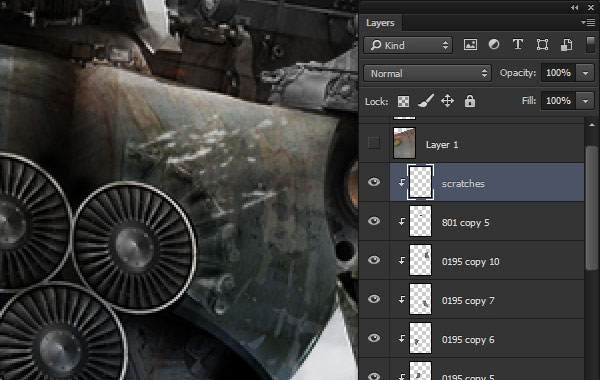
Task: Click the 0195 copy 6 clipping arrow
Action: (x=401, y=339)
